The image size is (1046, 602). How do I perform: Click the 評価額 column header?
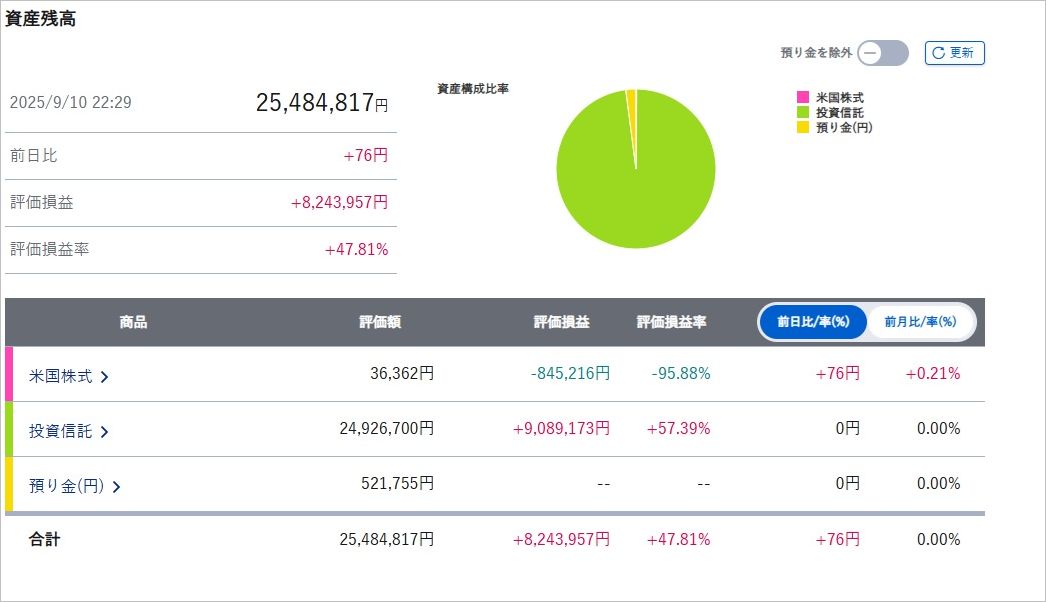point(380,322)
